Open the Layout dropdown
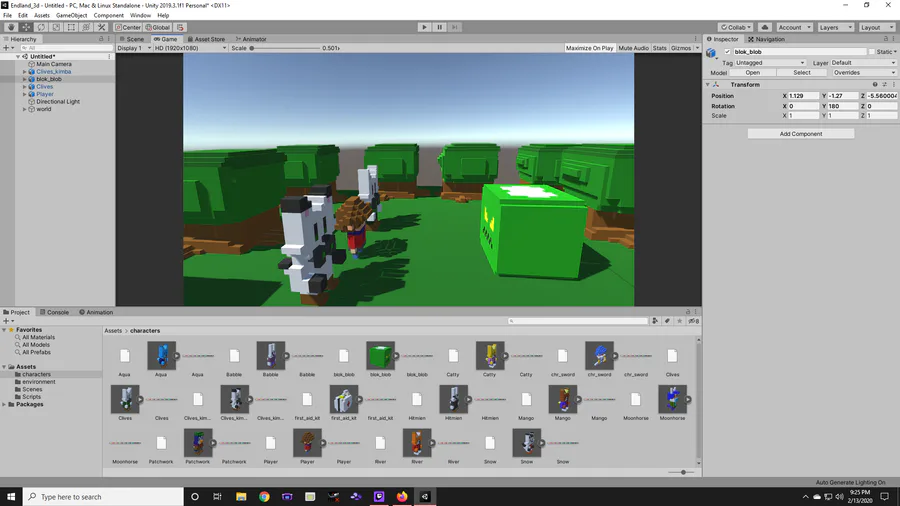Screen dimensions: 900x506 (877, 27)
